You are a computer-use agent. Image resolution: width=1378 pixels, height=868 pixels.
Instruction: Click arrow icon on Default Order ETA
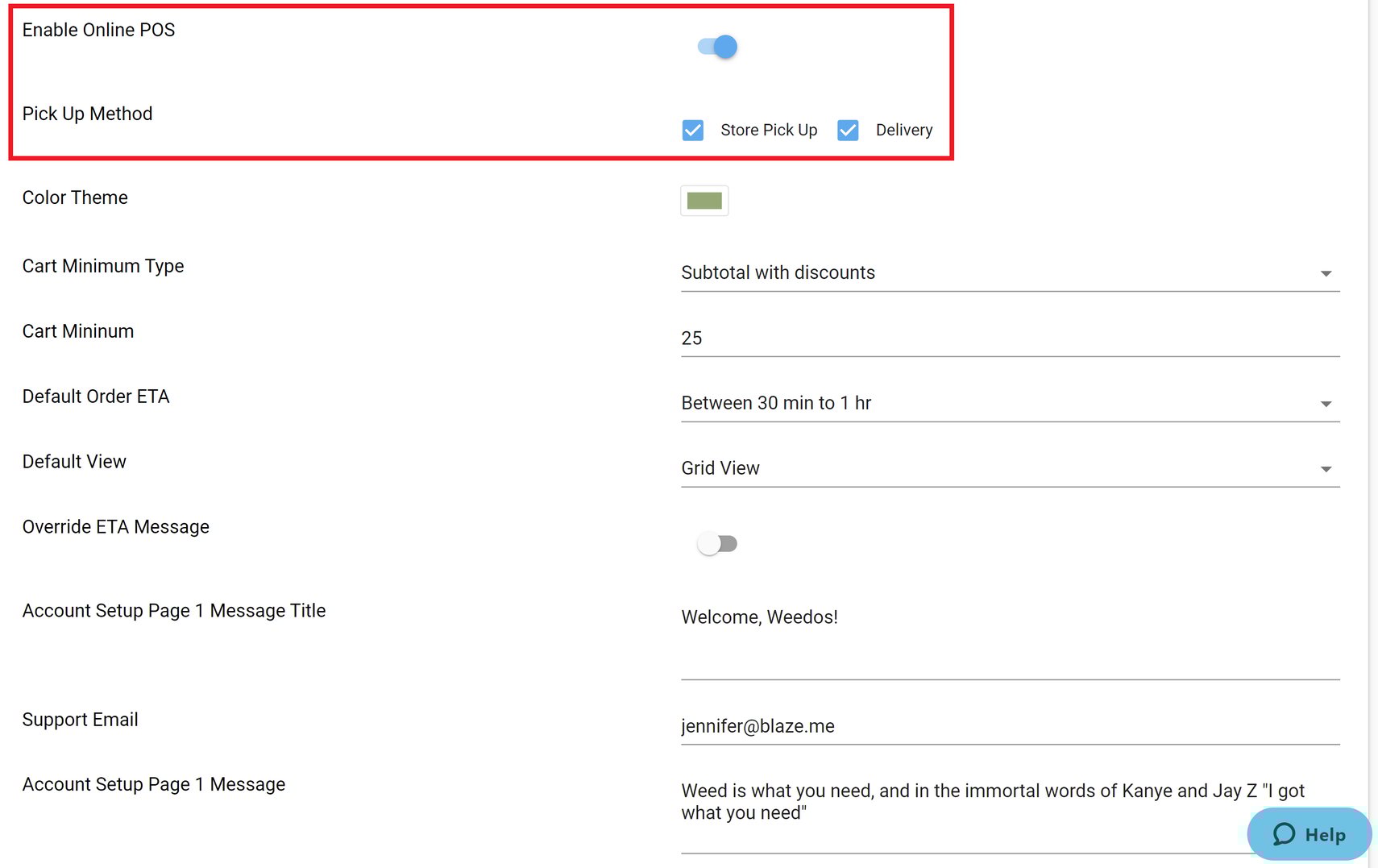tap(1326, 404)
